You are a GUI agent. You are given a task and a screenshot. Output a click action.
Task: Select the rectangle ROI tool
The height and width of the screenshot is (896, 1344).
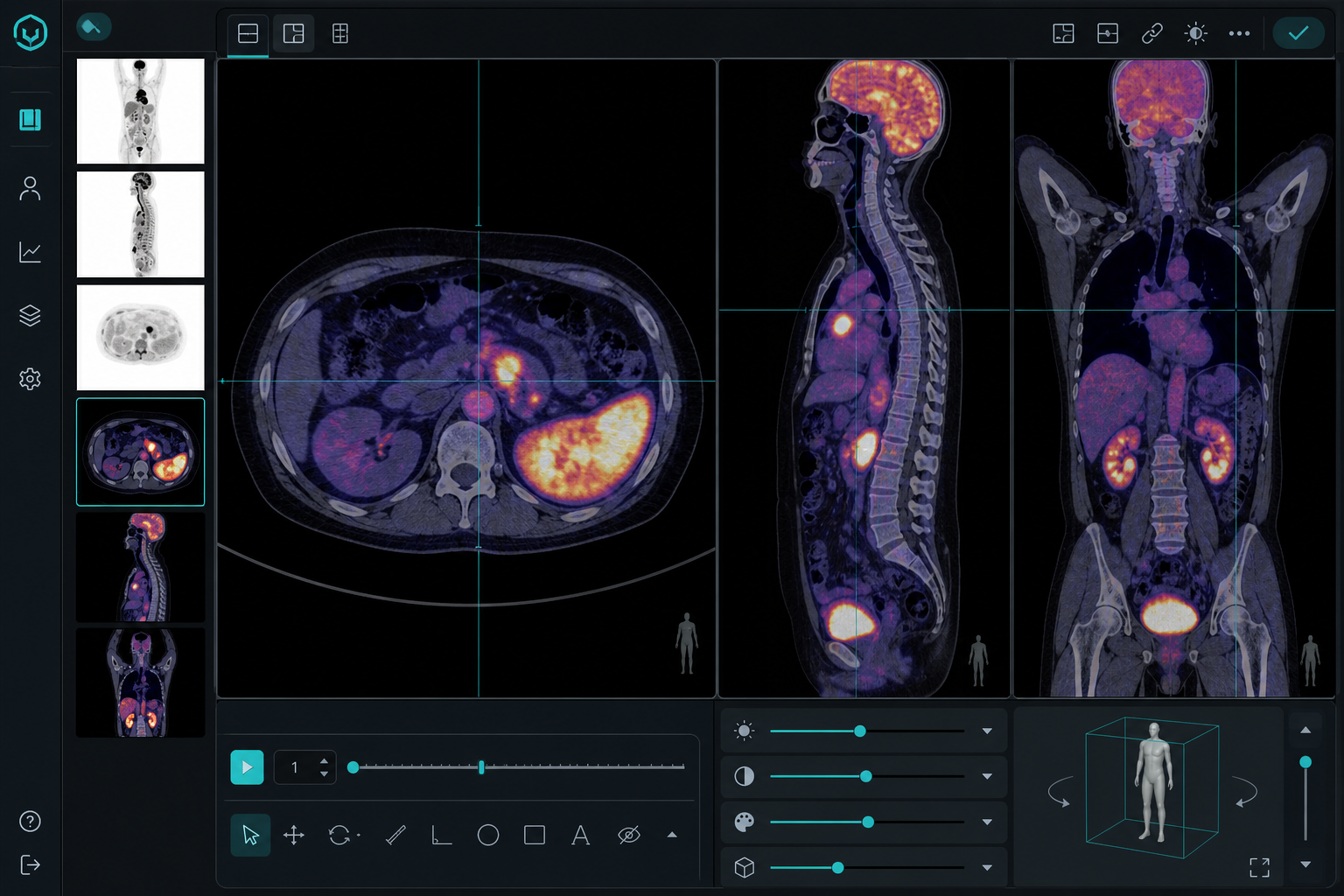point(535,836)
